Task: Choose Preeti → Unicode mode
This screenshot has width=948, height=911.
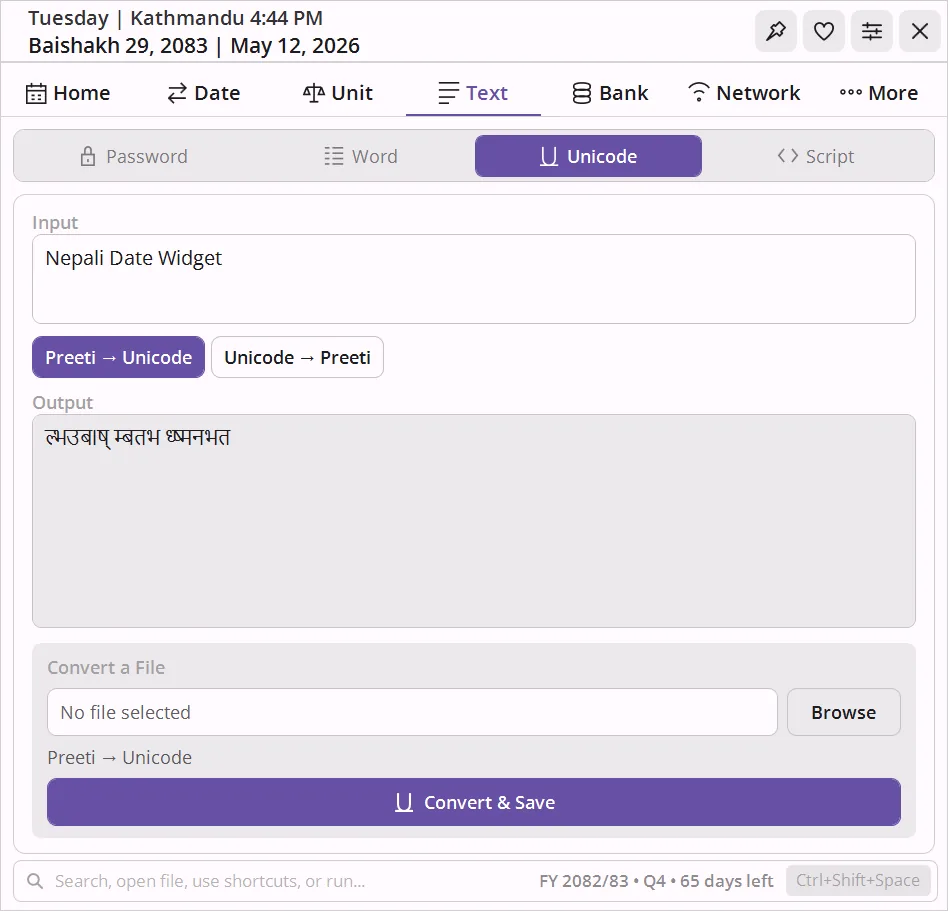Action: click(118, 357)
